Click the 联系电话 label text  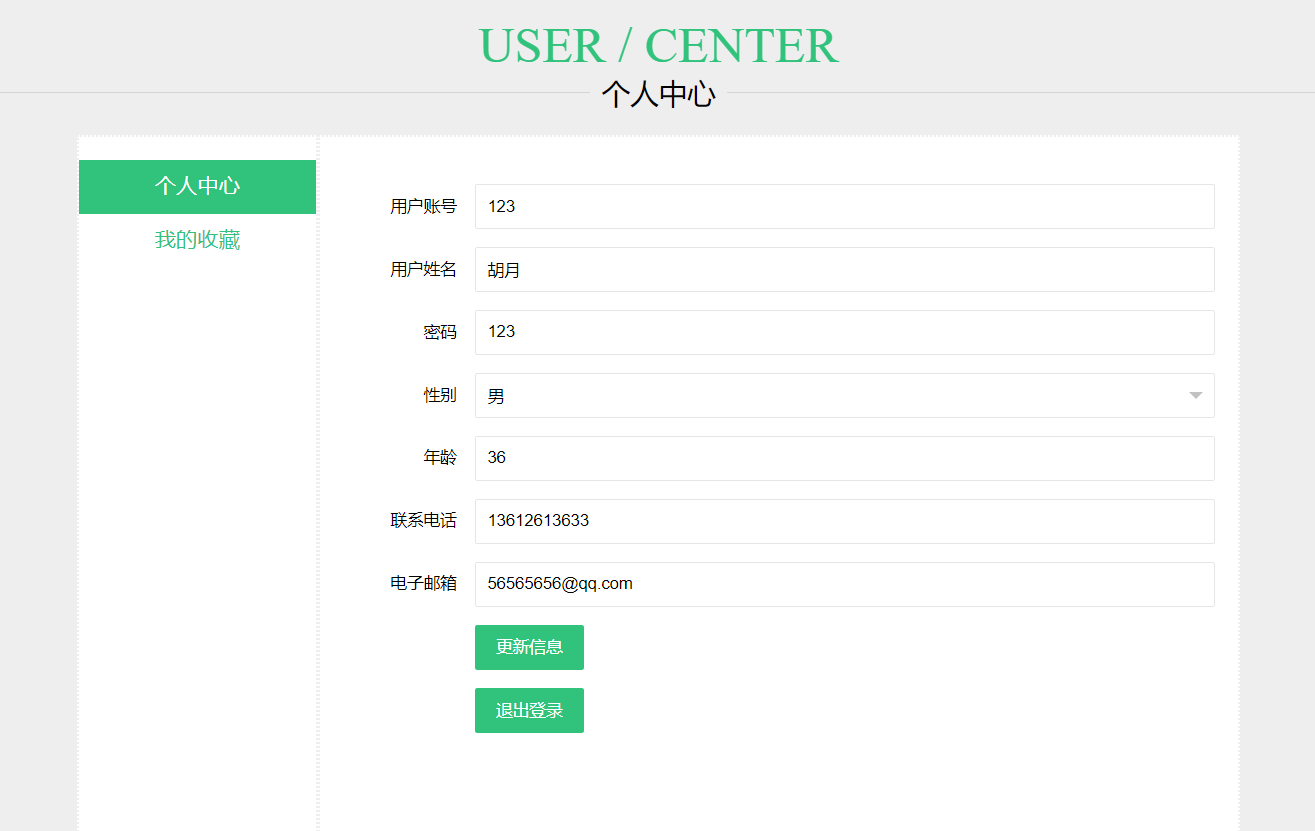point(423,521)
